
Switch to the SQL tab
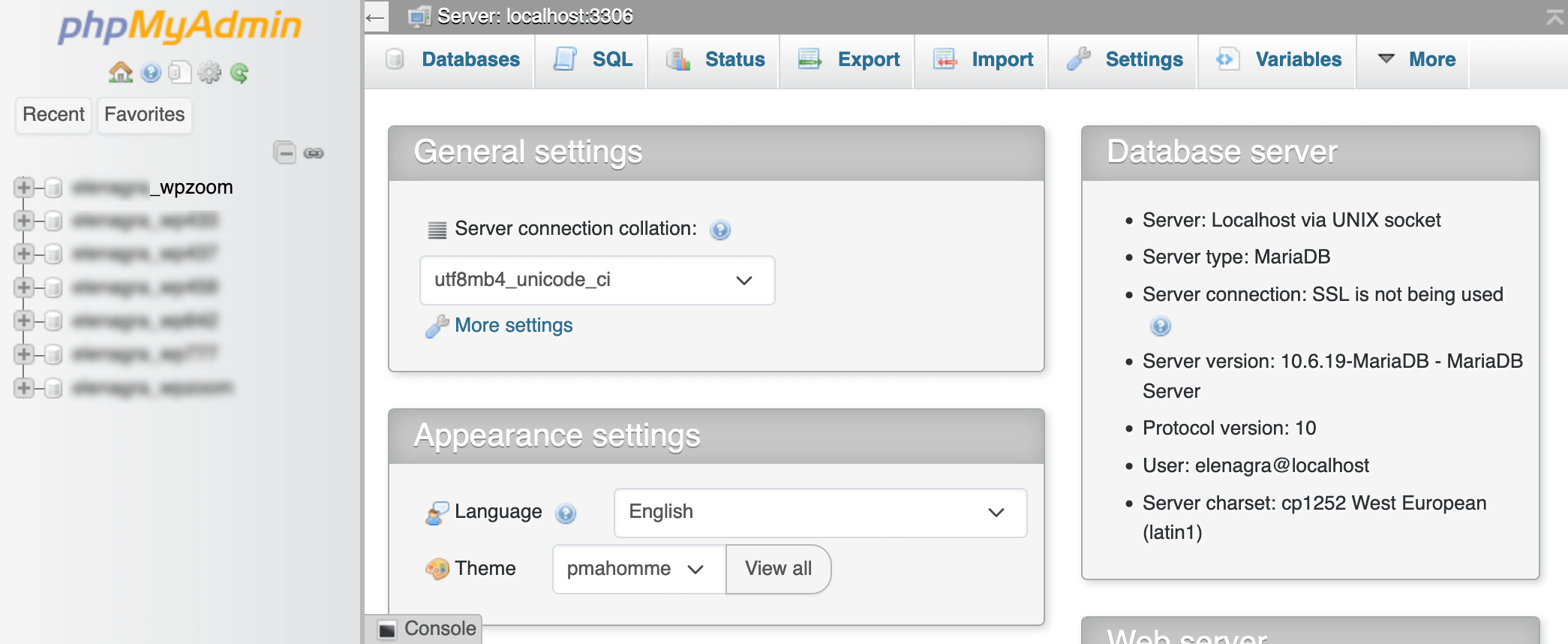593,59
